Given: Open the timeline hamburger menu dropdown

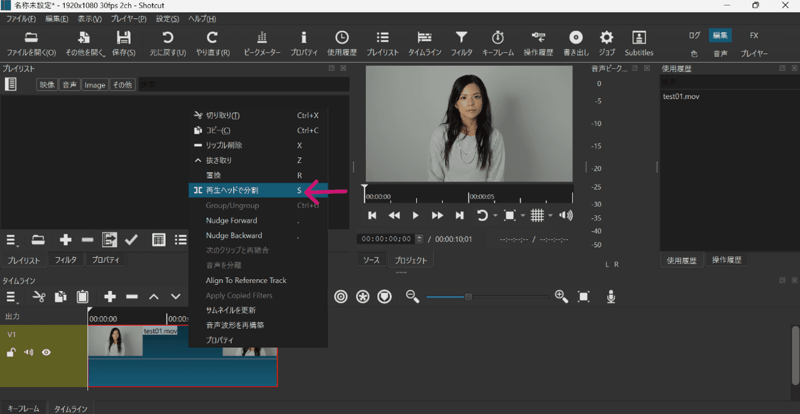Looking at the screenshot, I should (x=13, y=297).
